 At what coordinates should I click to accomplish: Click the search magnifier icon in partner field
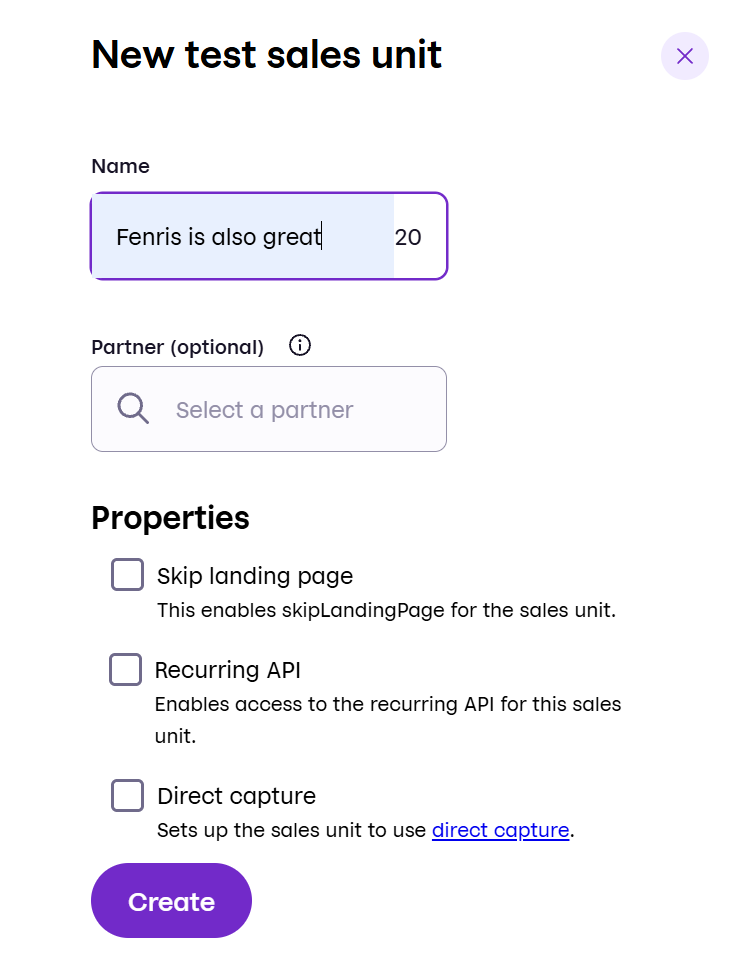click(131, 409)
